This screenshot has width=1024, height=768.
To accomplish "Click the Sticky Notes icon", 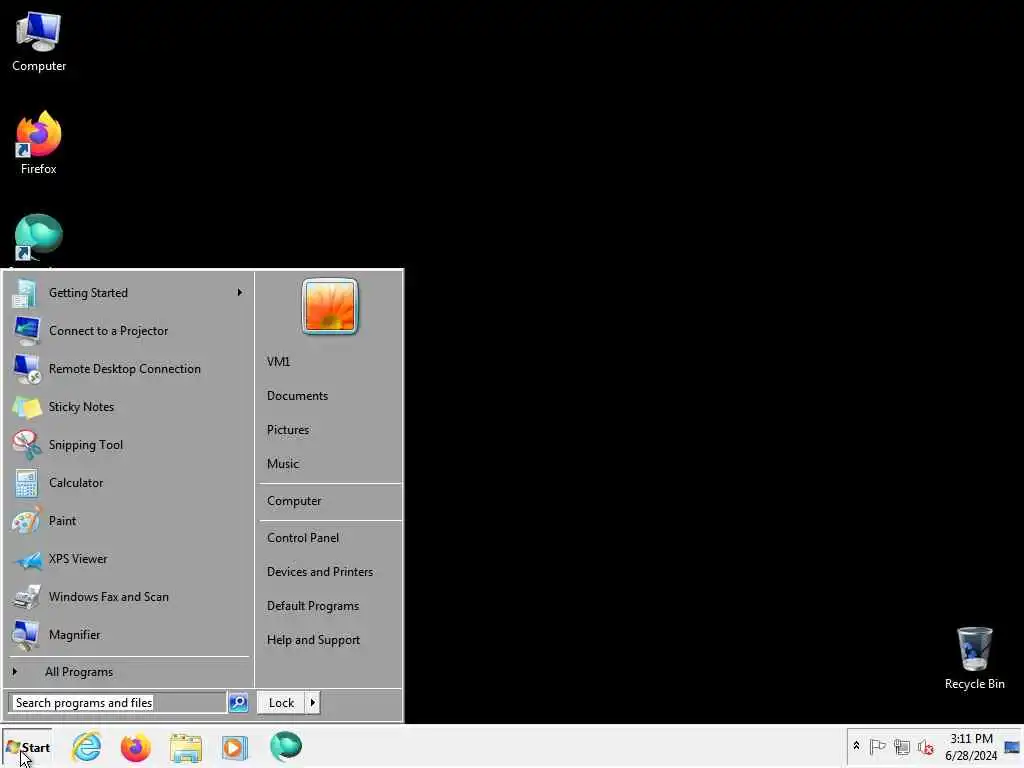I will click(26, 407).
